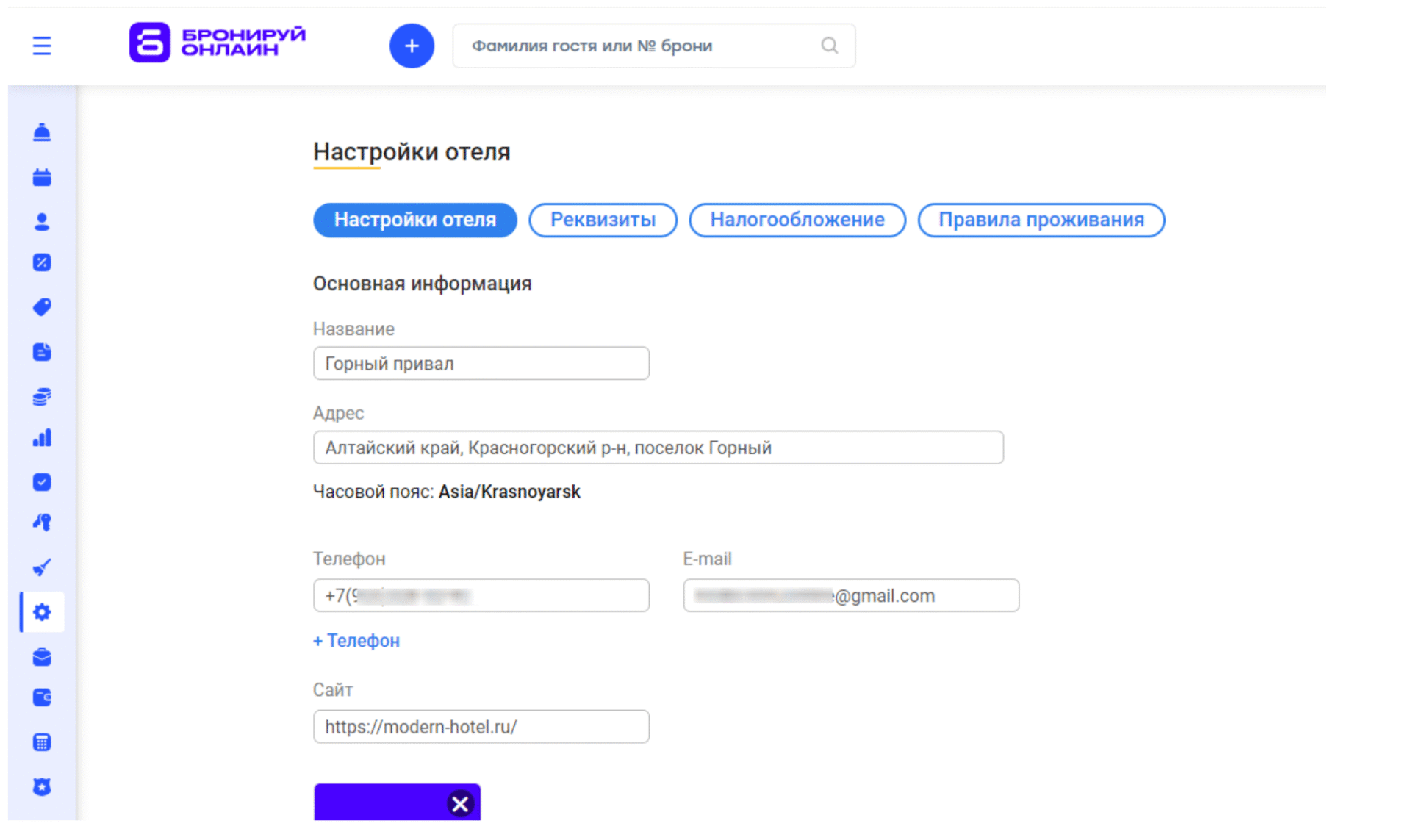Open the Правила проживания tab

pos(1041,220)
